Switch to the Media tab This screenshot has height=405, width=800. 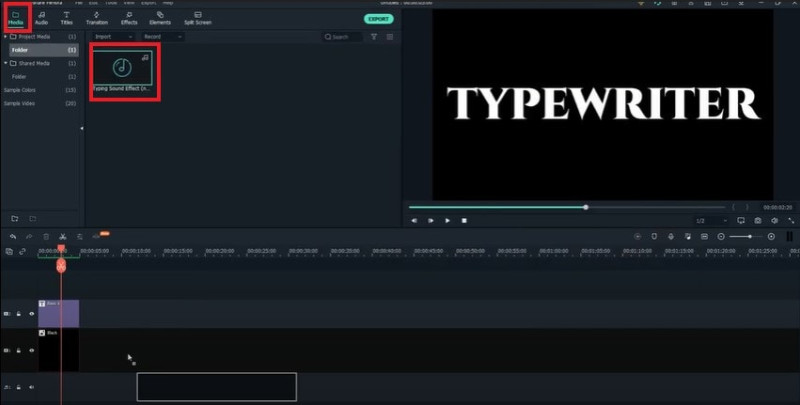point(15,18)
